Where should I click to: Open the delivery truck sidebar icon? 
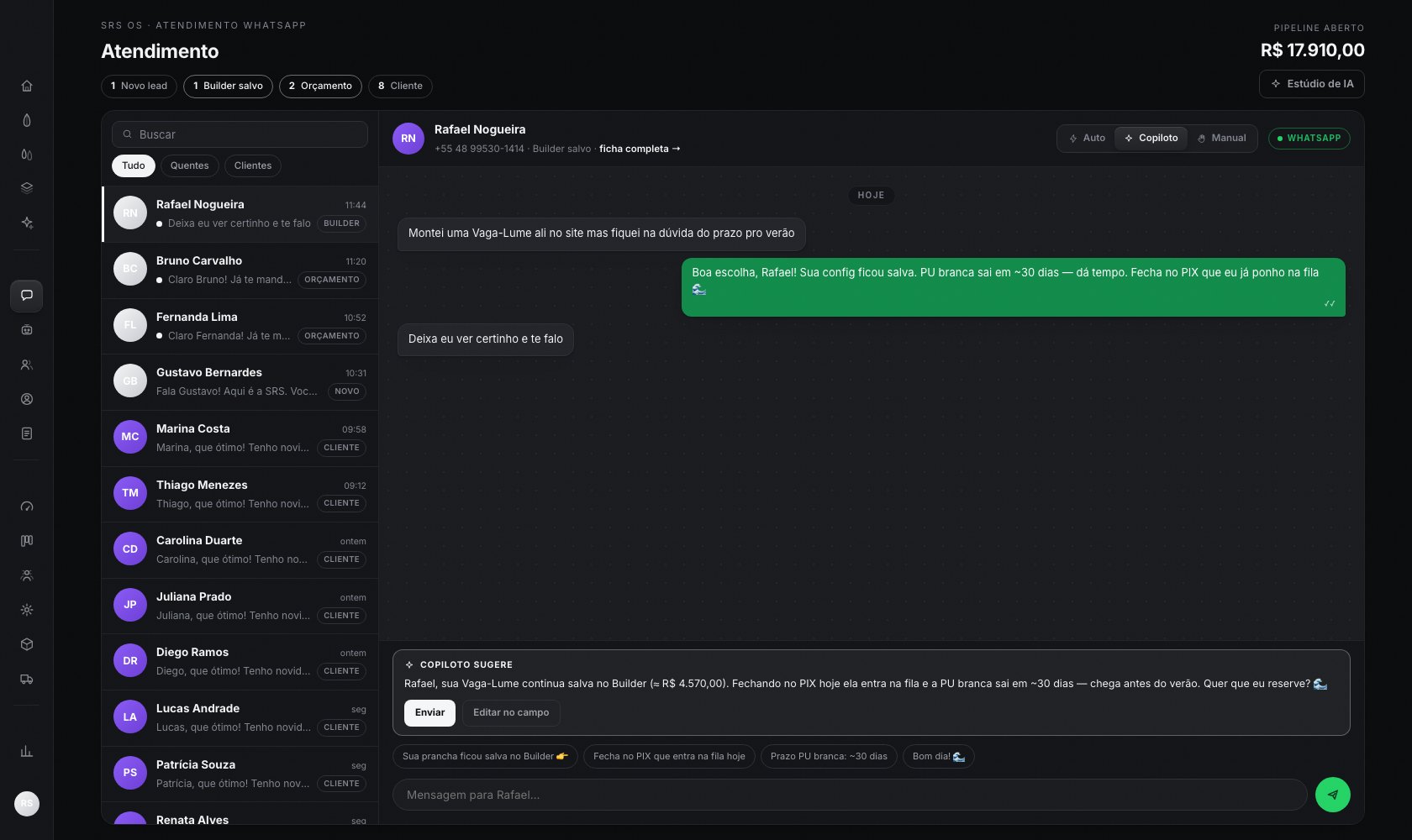tap(27, 679)
